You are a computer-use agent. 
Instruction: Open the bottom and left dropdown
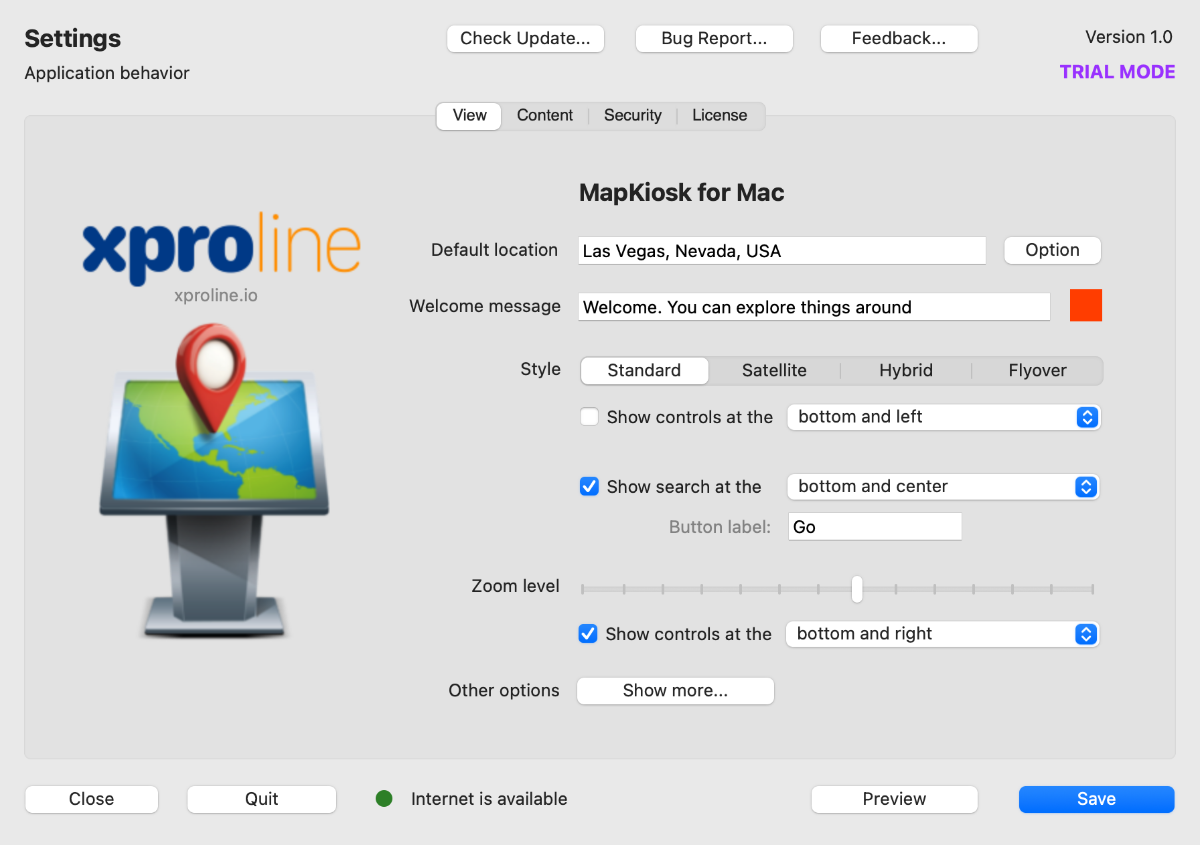click(943, 417)
